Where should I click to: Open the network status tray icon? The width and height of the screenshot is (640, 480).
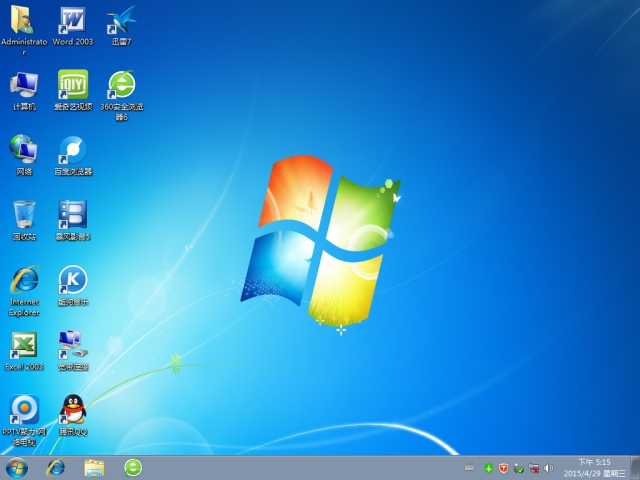[x=533, y=468]
